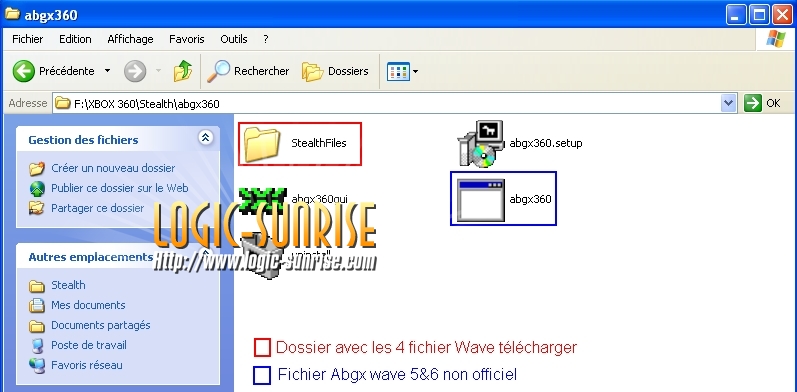Open the Outils menu
The width and height of the screenshot is (797, 392).
(x=234, y=39)
